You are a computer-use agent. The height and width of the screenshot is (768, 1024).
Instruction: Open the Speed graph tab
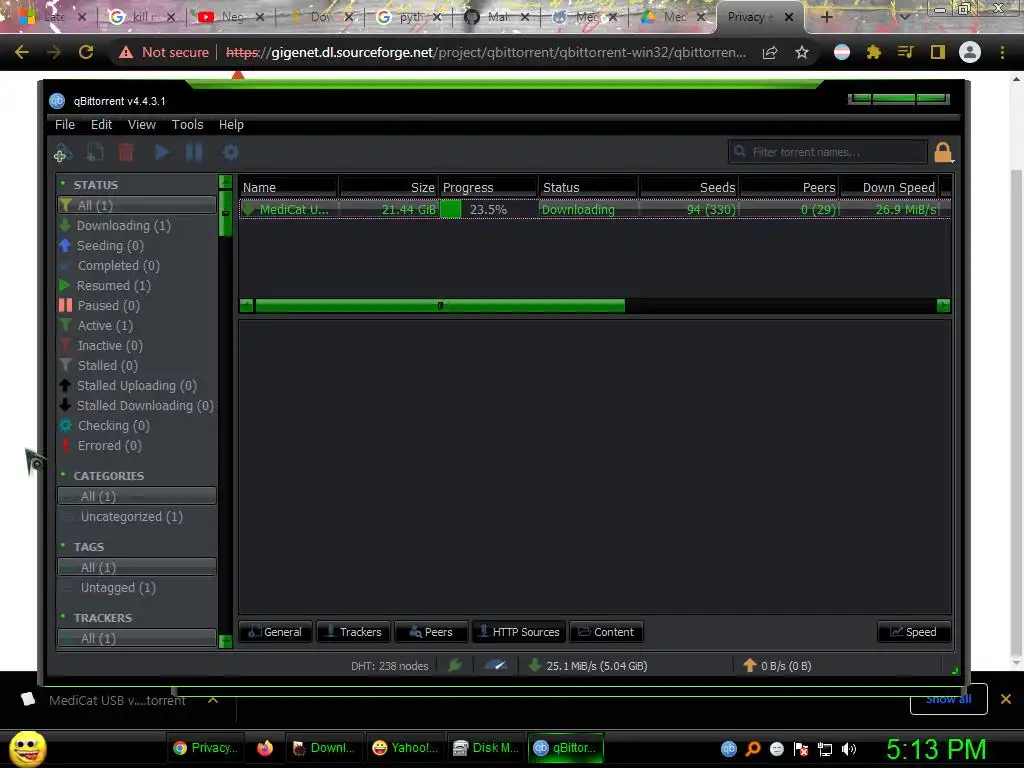coord(914,632)
